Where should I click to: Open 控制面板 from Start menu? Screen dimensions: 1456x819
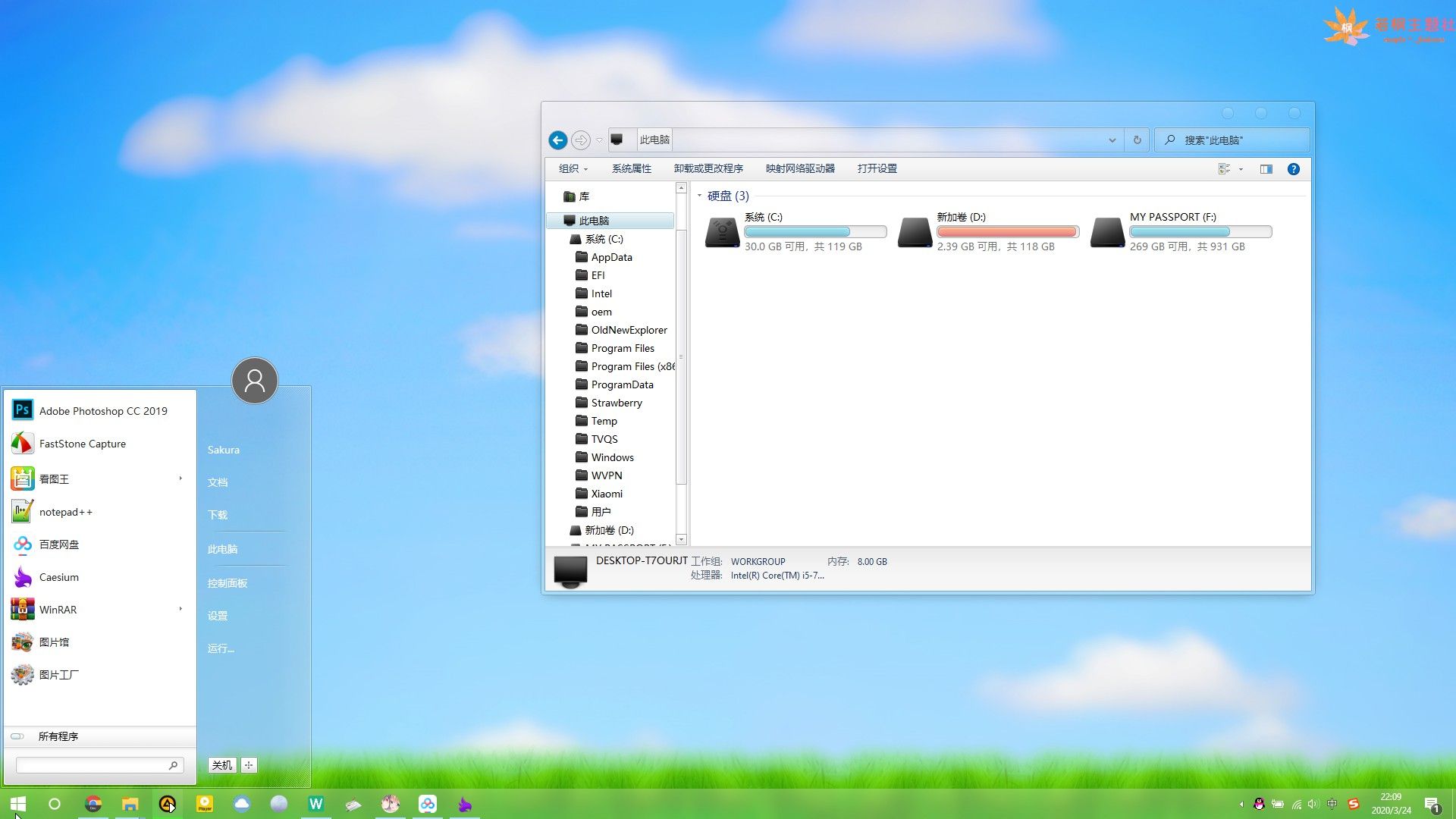pyautogui.click(x=227, y=583)
